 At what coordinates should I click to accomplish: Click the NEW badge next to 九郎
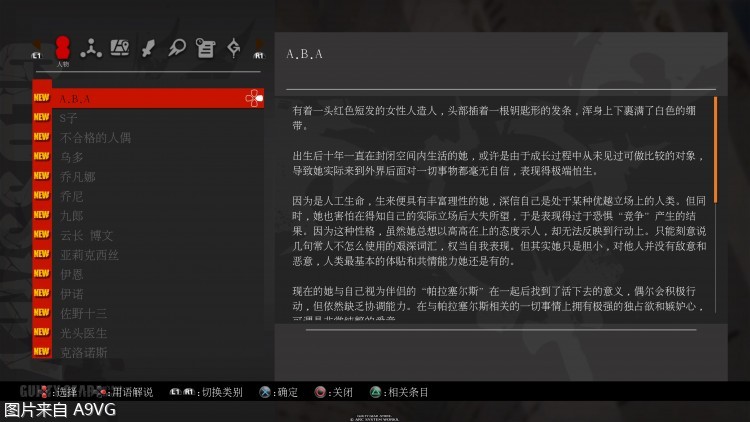click(x=42, y=215)
